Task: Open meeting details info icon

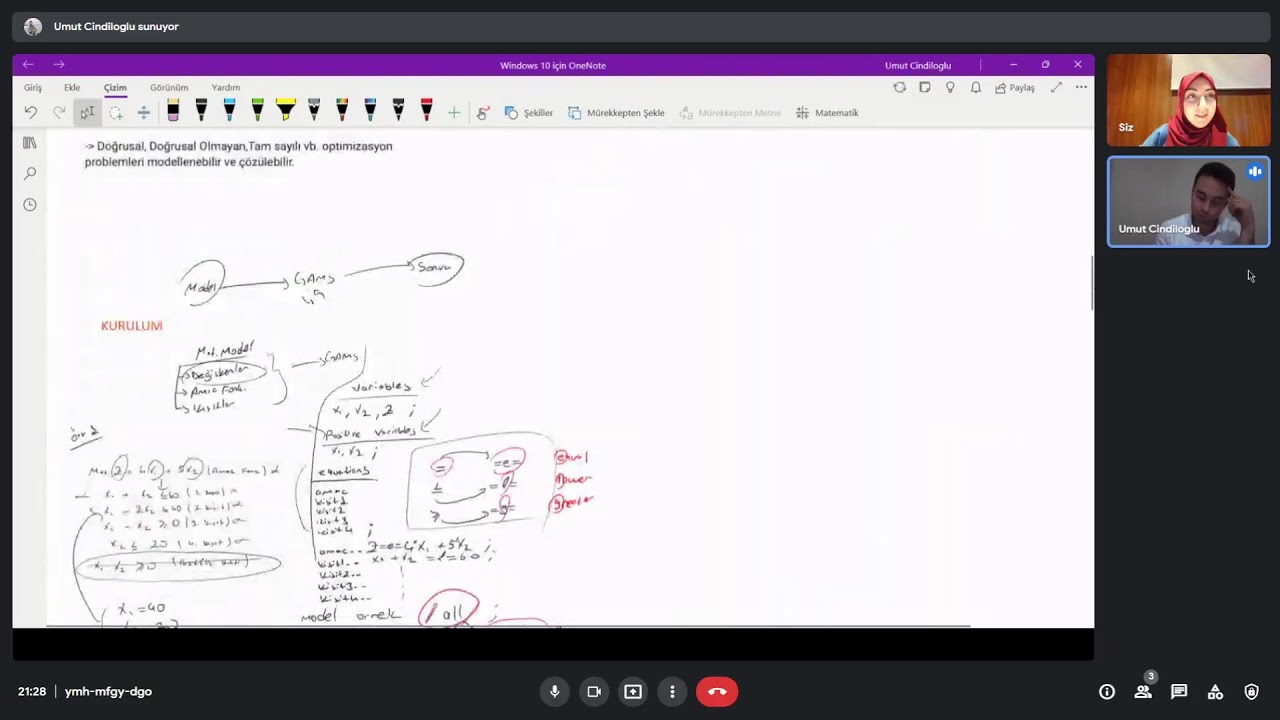Action: point(1107,691)
